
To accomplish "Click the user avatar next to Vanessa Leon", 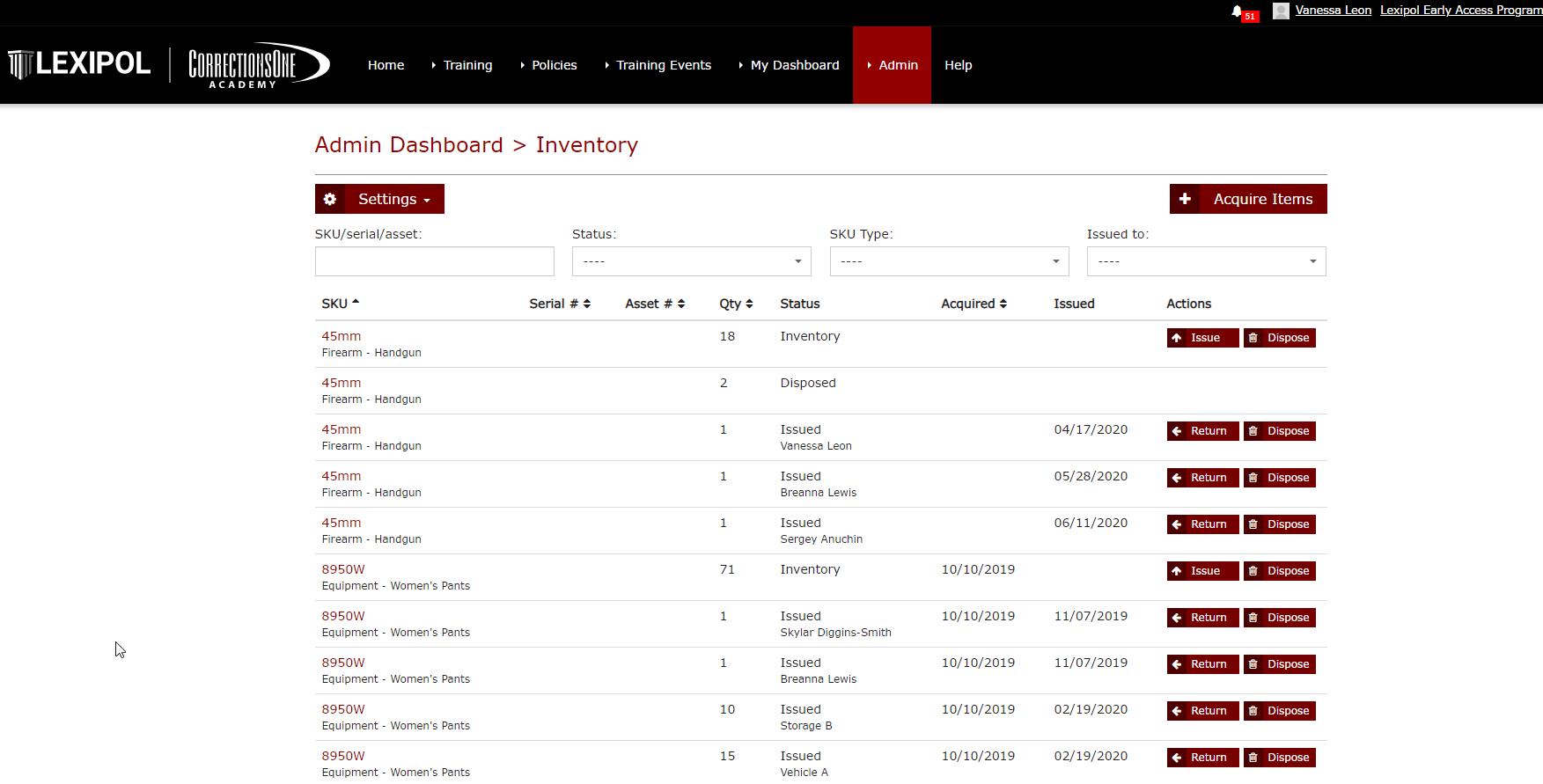I will pyautogui.click(x=1281, y=11).
